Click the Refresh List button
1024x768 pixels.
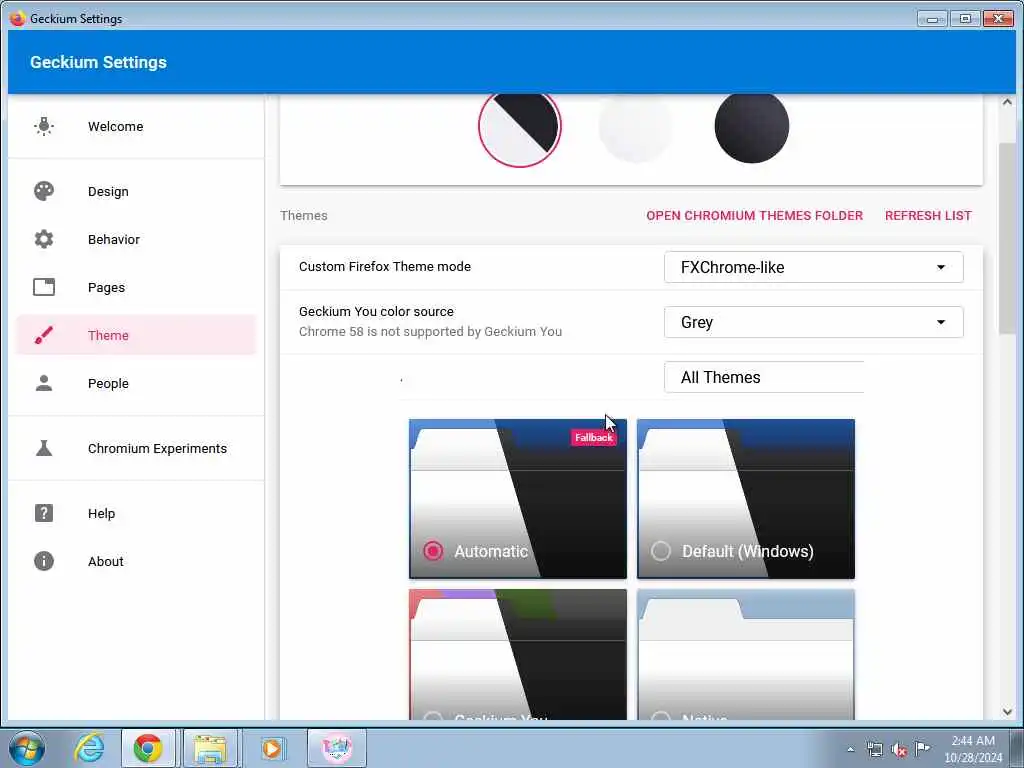(x=928, y=216)
